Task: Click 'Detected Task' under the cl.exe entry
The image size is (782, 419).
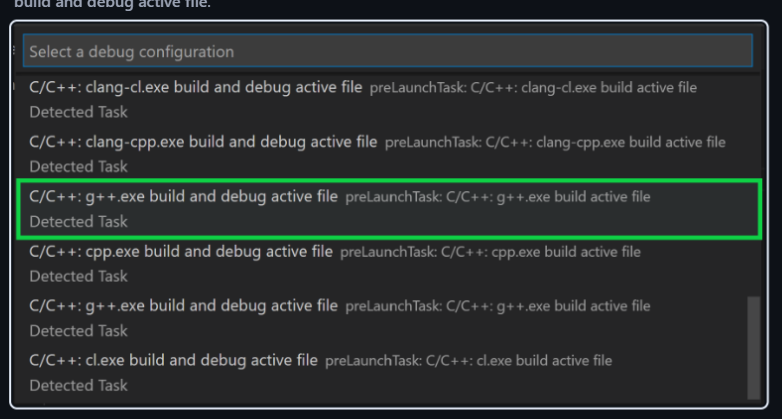Action: (x=79, y=385)
